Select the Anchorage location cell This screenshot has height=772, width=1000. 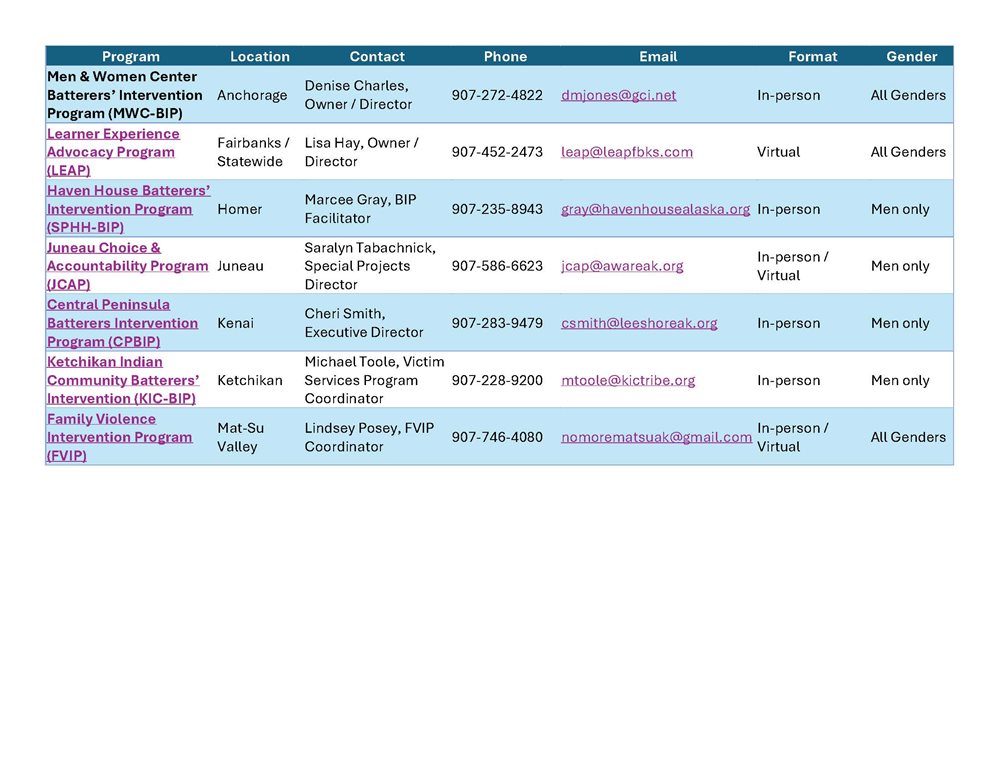(252, 95)
